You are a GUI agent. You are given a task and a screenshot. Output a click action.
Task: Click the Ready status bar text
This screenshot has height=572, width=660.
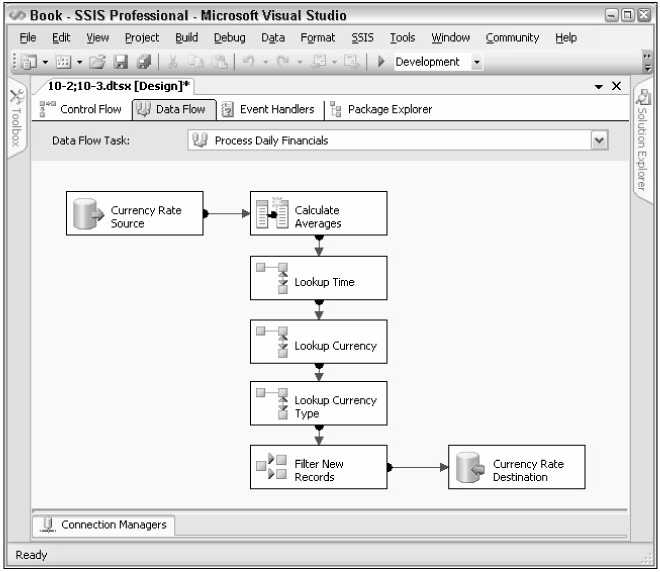[x=31, y=556]
